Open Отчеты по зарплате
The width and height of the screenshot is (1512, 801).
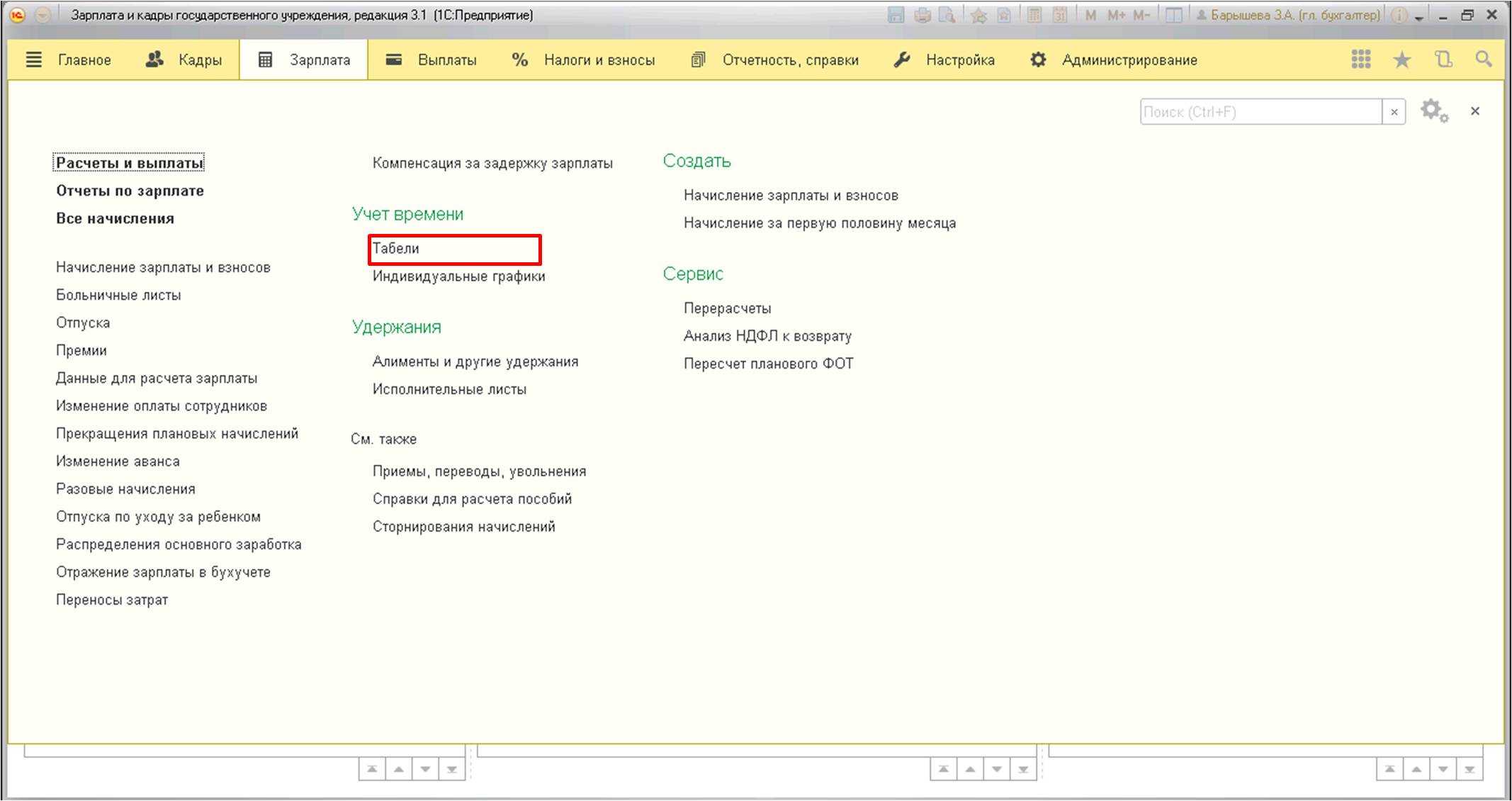tap(130, 191)
